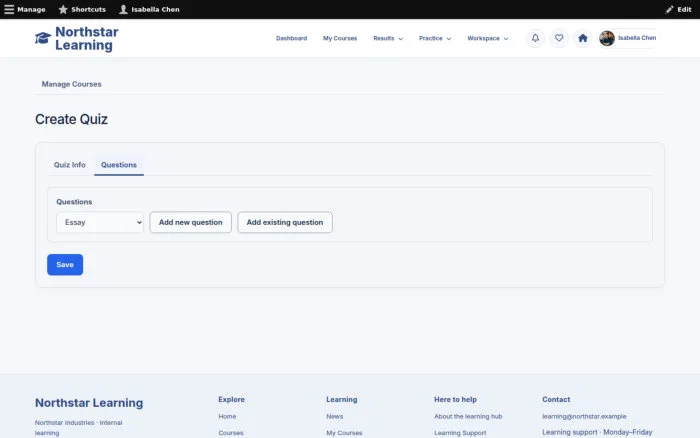Open footer Courses link
The height and width of the screenshot is (438, 700).
(x=231, y=433)
